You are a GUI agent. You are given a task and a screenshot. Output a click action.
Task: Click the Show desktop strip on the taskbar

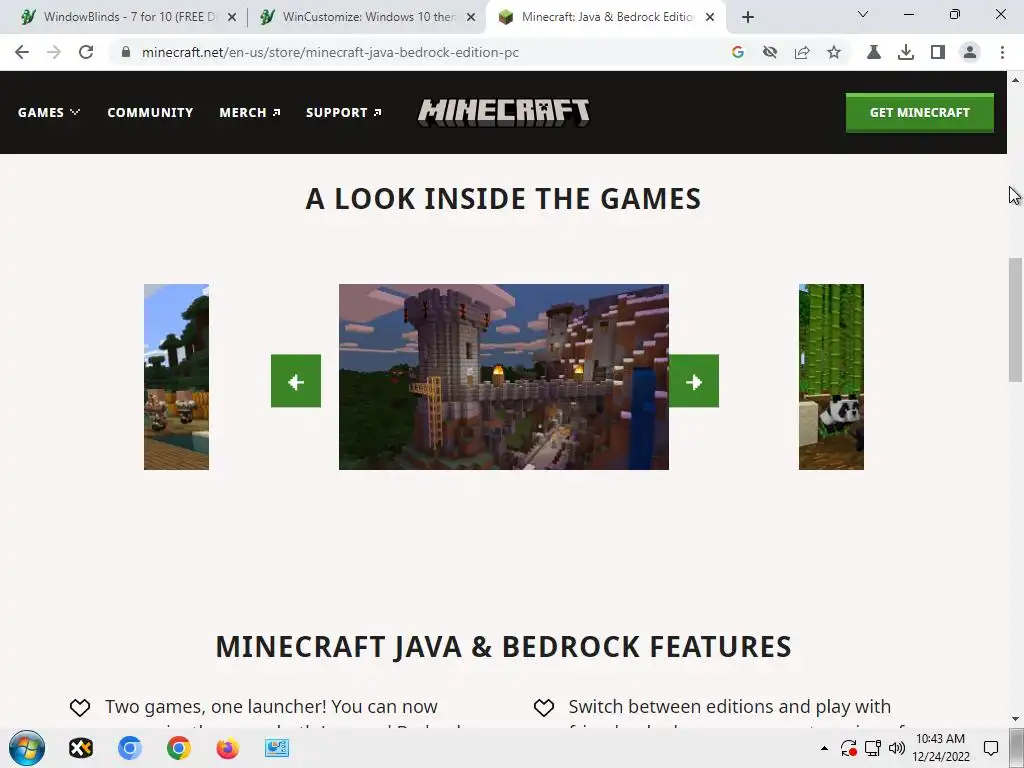click(x=1017, y=748)
